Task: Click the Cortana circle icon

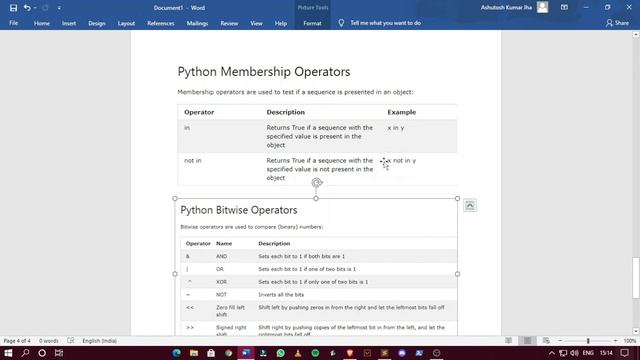Action: [x=42, y=353]
